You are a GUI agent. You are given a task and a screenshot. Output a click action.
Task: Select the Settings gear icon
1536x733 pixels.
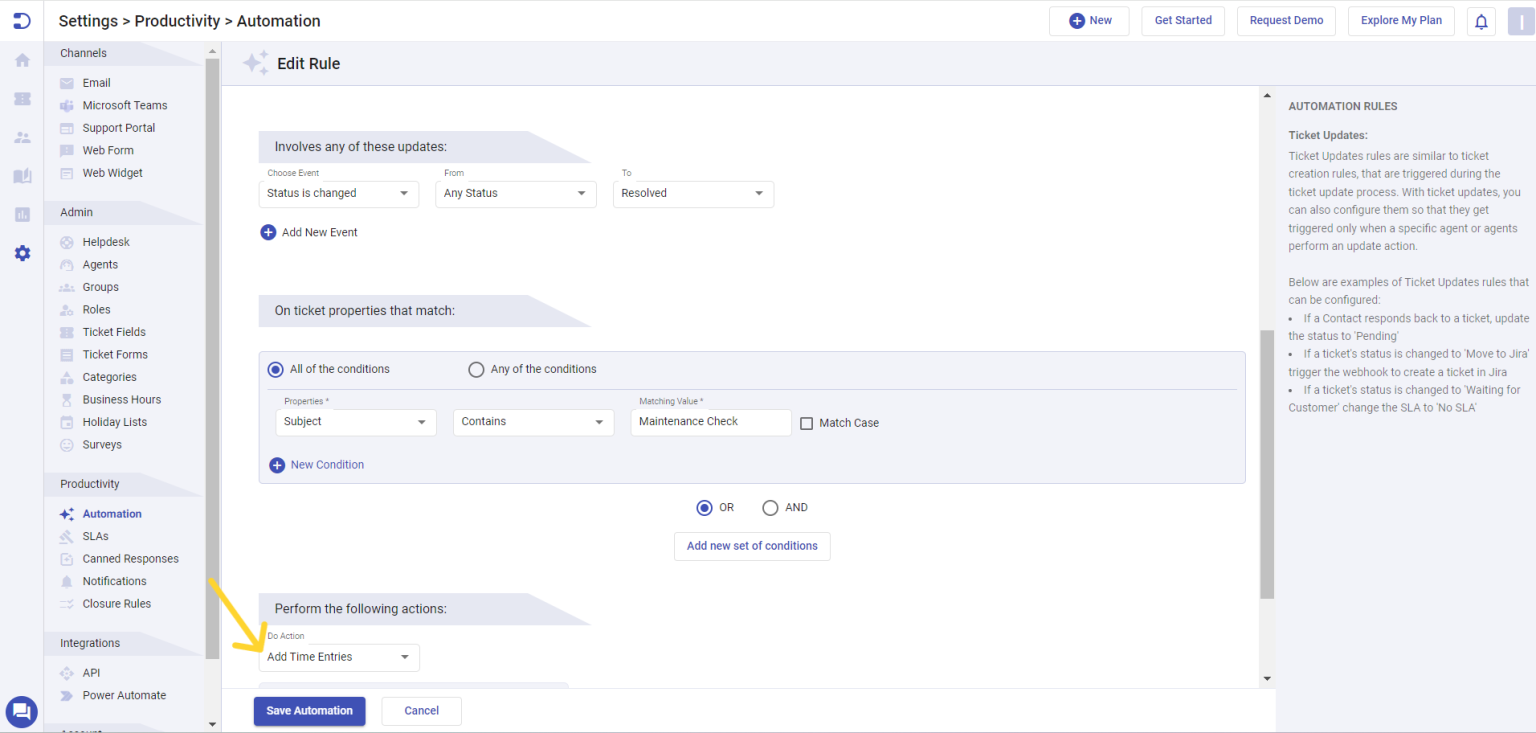click(x=21, y=253)
